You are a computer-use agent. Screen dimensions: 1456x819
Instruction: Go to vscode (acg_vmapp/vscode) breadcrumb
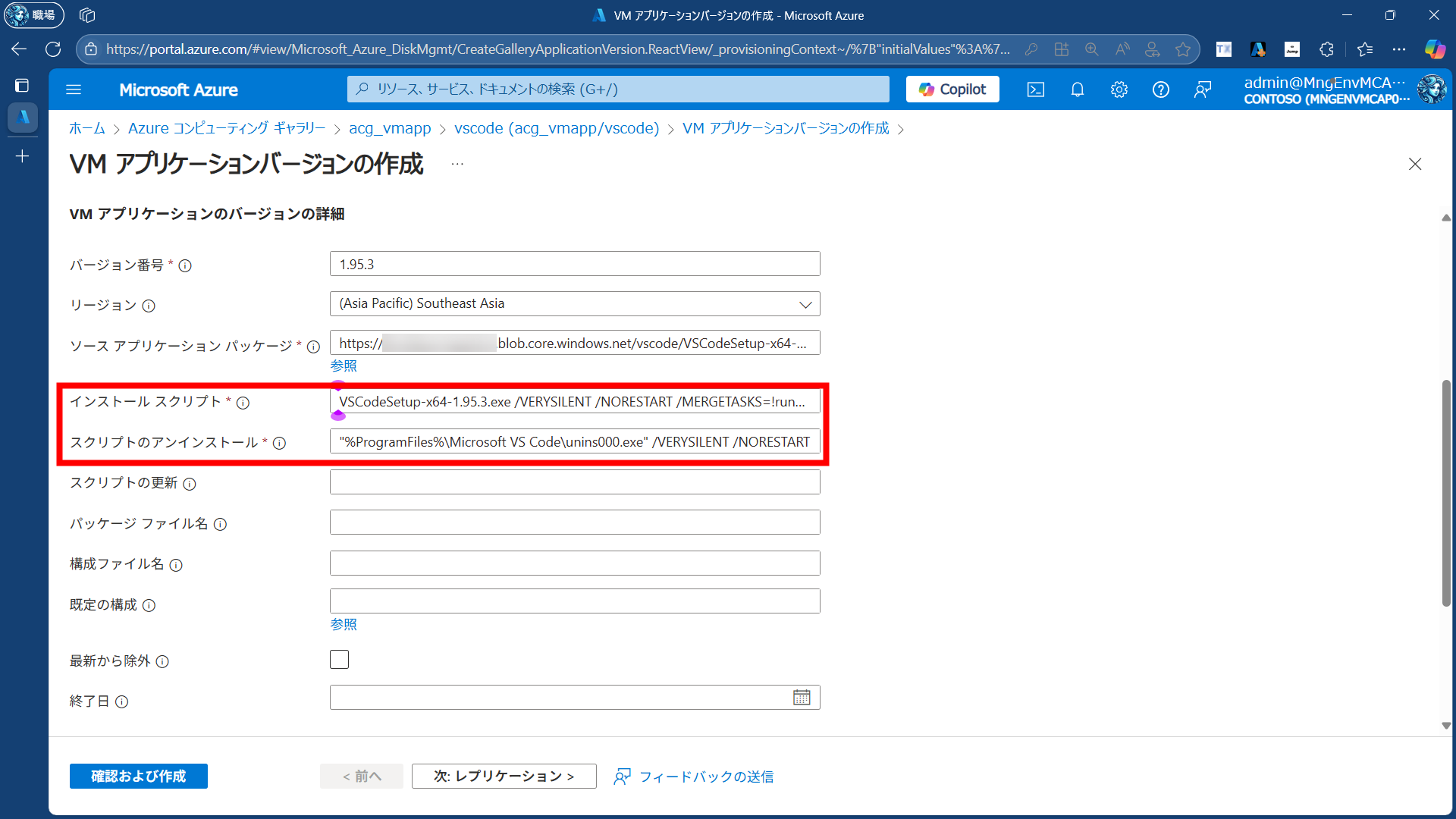point(557,128)
